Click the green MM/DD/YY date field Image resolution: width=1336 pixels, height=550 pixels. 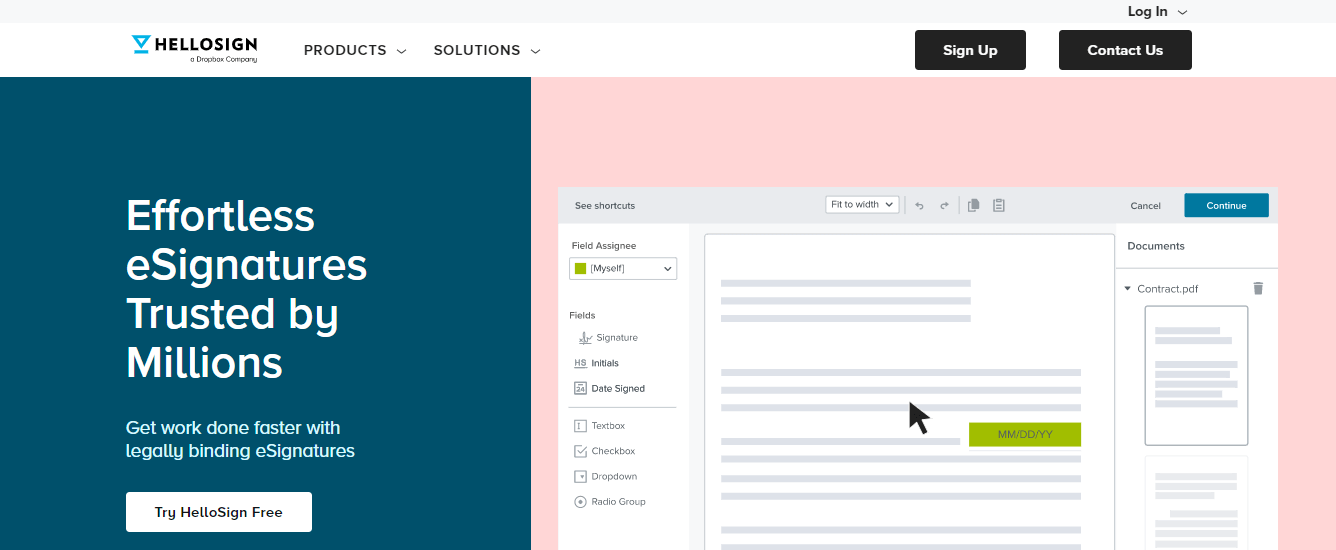(1025, 434)
